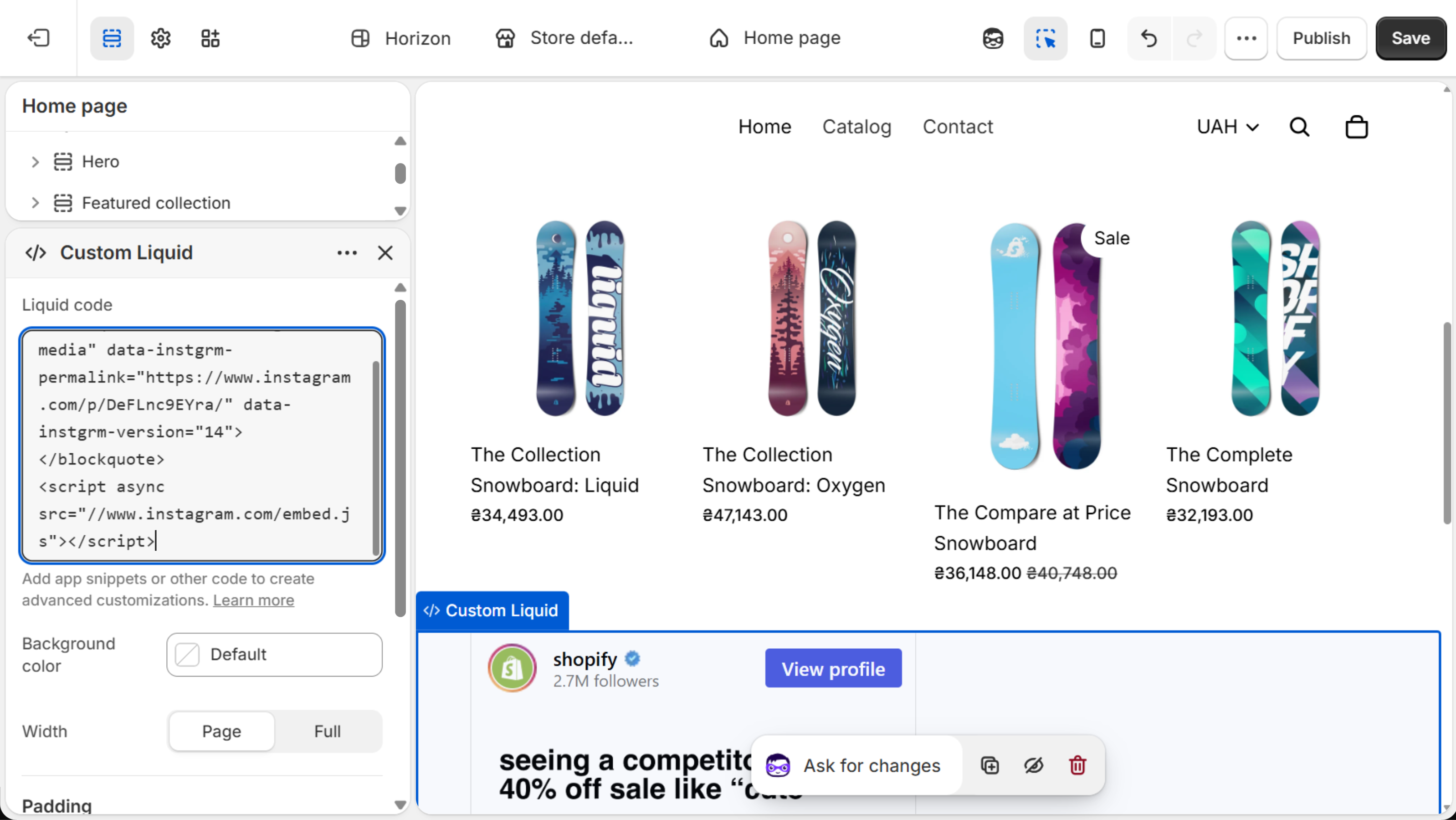Go to Contact in the store navigation

click(x=958, y=127)
